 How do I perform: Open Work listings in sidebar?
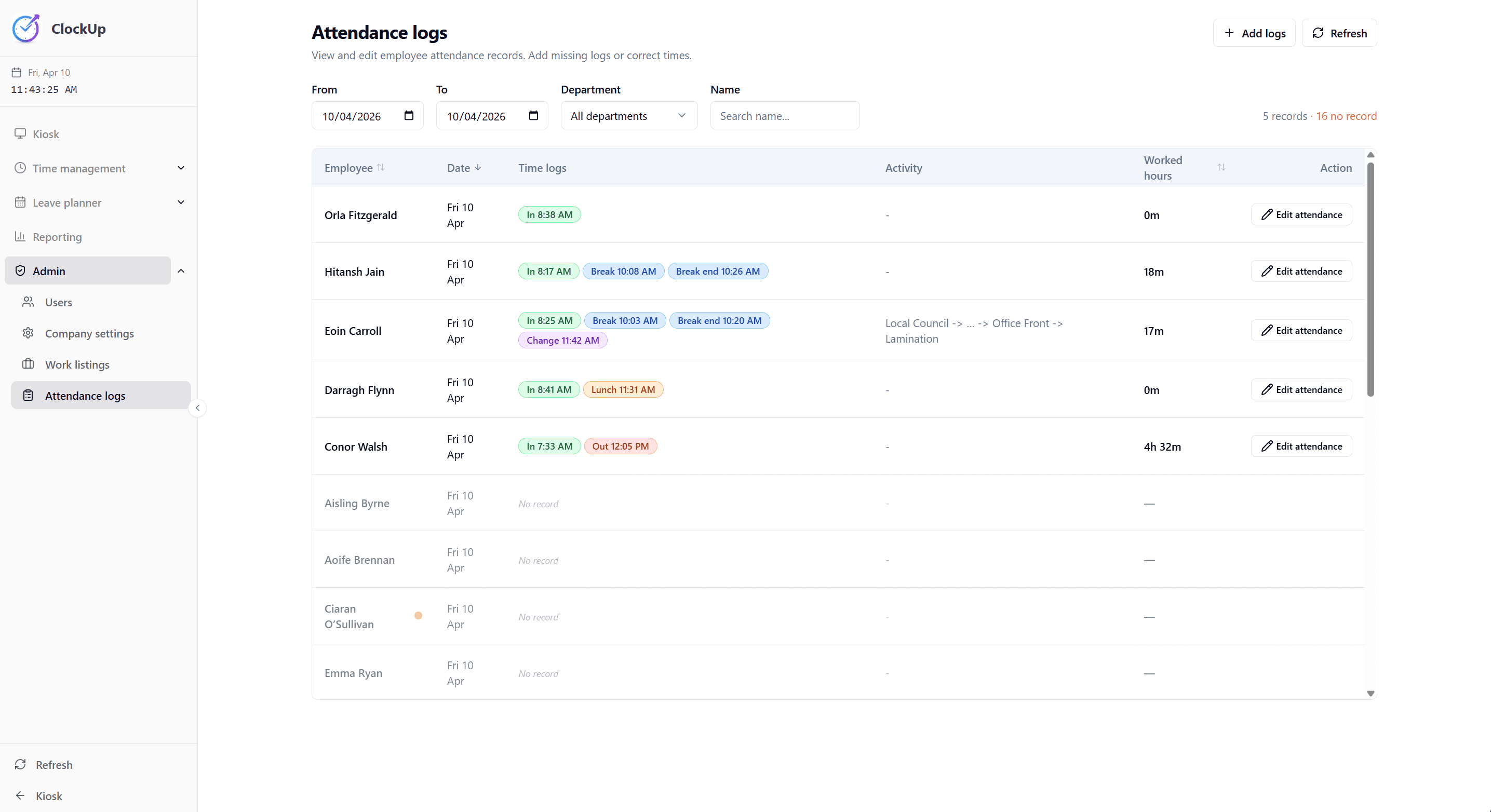coord(77,364)
